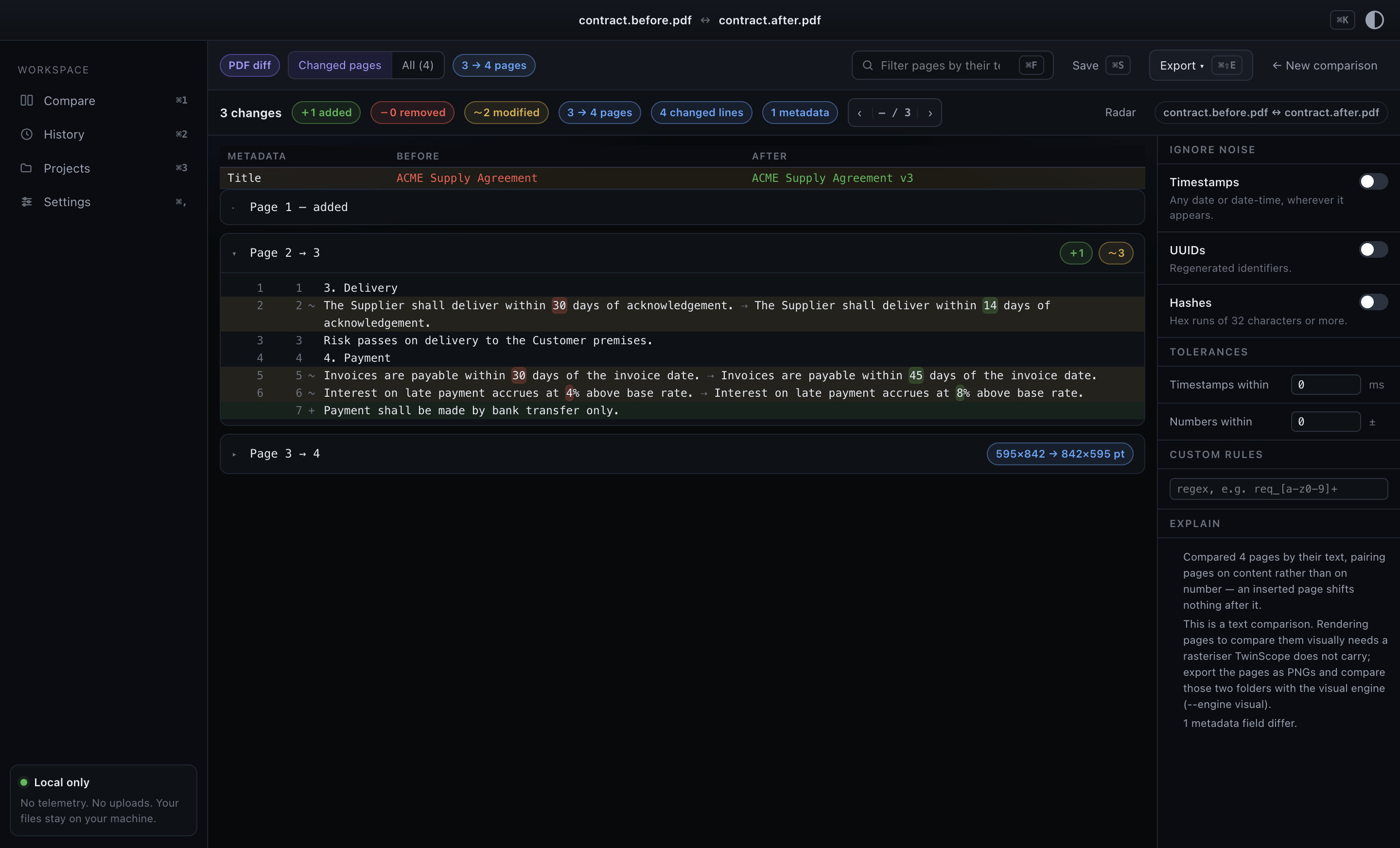Enable the Timestamps ignore toggle
This screenshot has height=848, width=1400.
pyautogui.click(x=1373, y=181)
